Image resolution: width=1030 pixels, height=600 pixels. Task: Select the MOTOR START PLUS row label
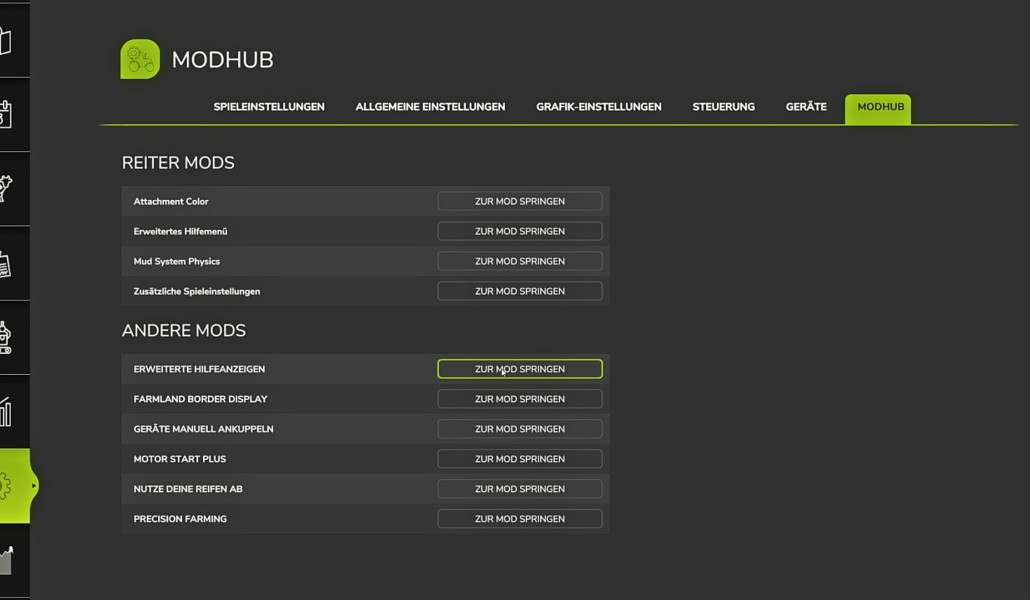coord(179,459)
